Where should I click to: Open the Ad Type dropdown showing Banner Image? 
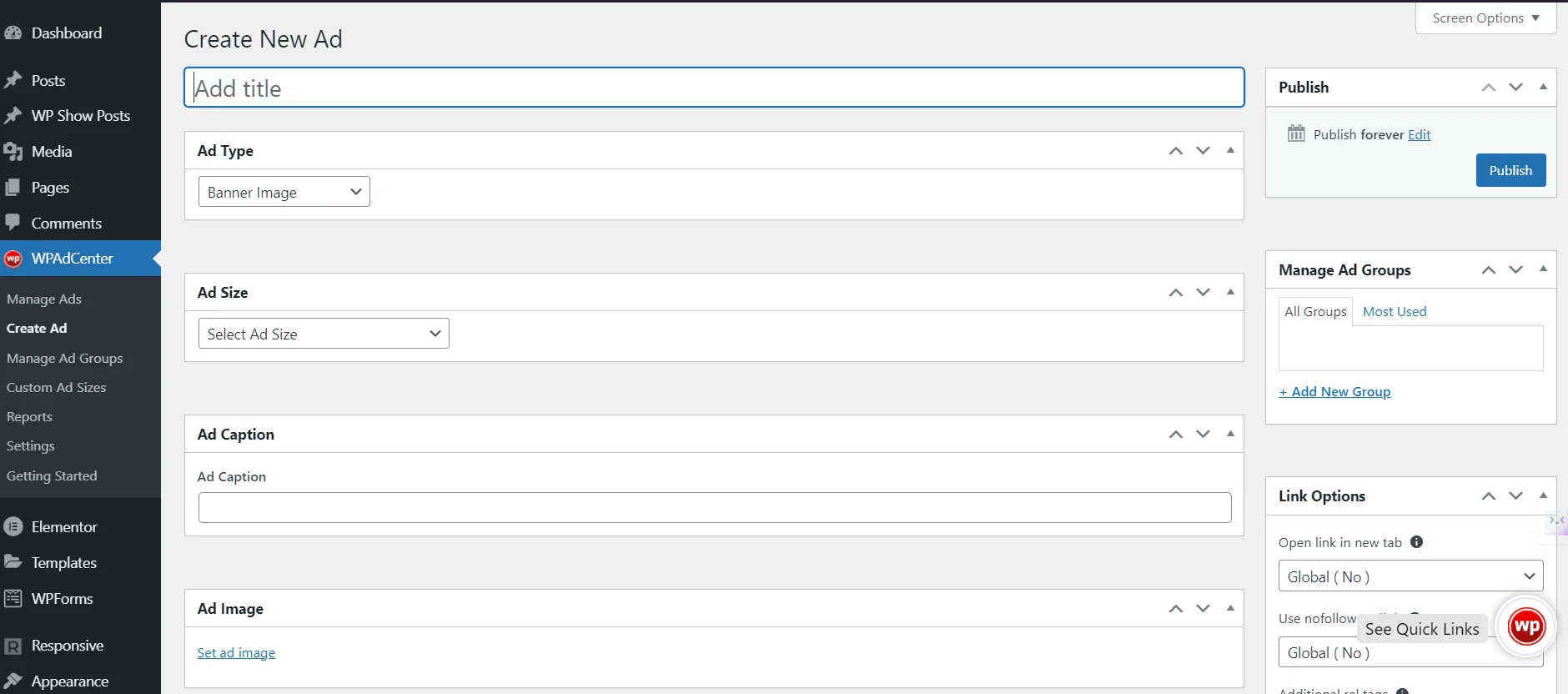(x=283, y=191)
